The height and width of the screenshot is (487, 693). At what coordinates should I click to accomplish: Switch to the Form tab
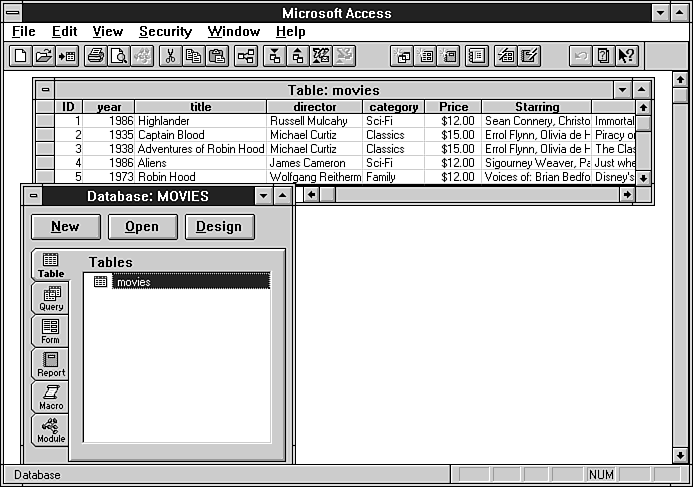(50, 331)
